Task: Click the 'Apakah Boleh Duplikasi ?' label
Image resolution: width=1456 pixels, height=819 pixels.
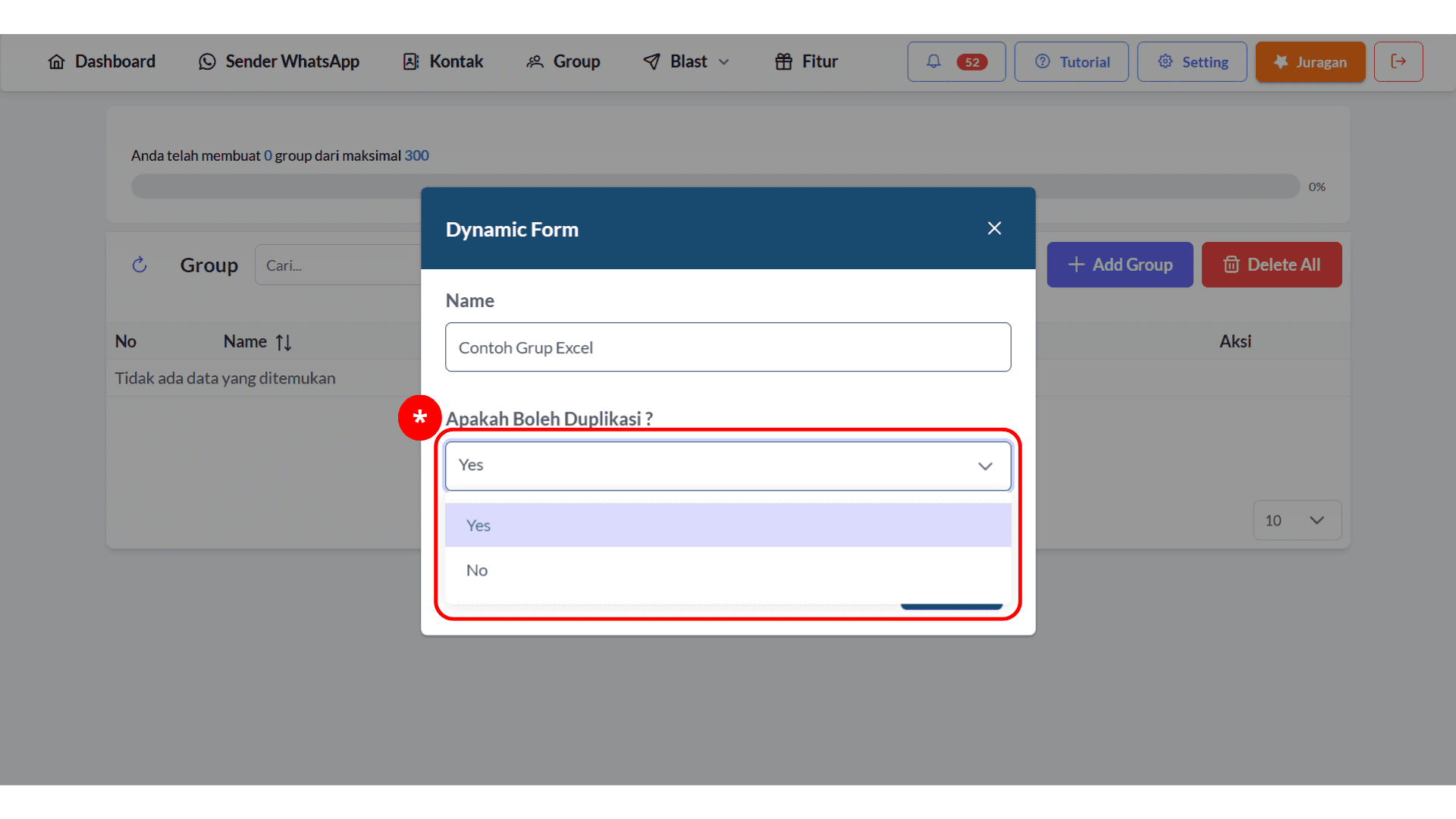Action: point(549,419)
